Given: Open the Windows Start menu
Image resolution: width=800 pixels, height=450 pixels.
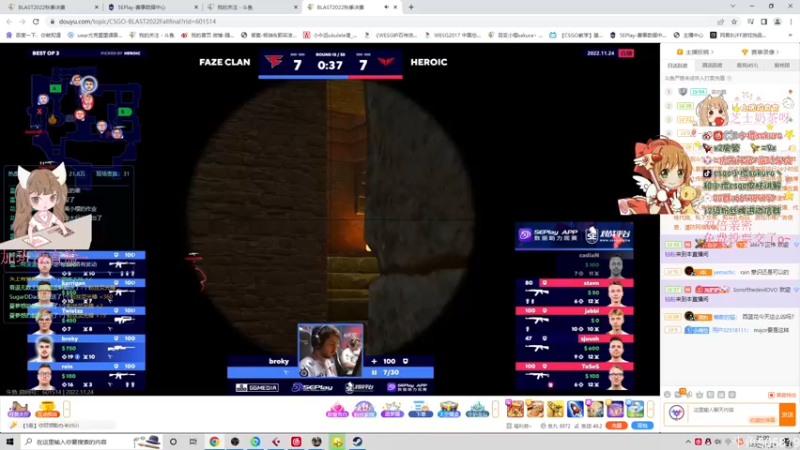Looking at the screenshot, I should point(10,441).
